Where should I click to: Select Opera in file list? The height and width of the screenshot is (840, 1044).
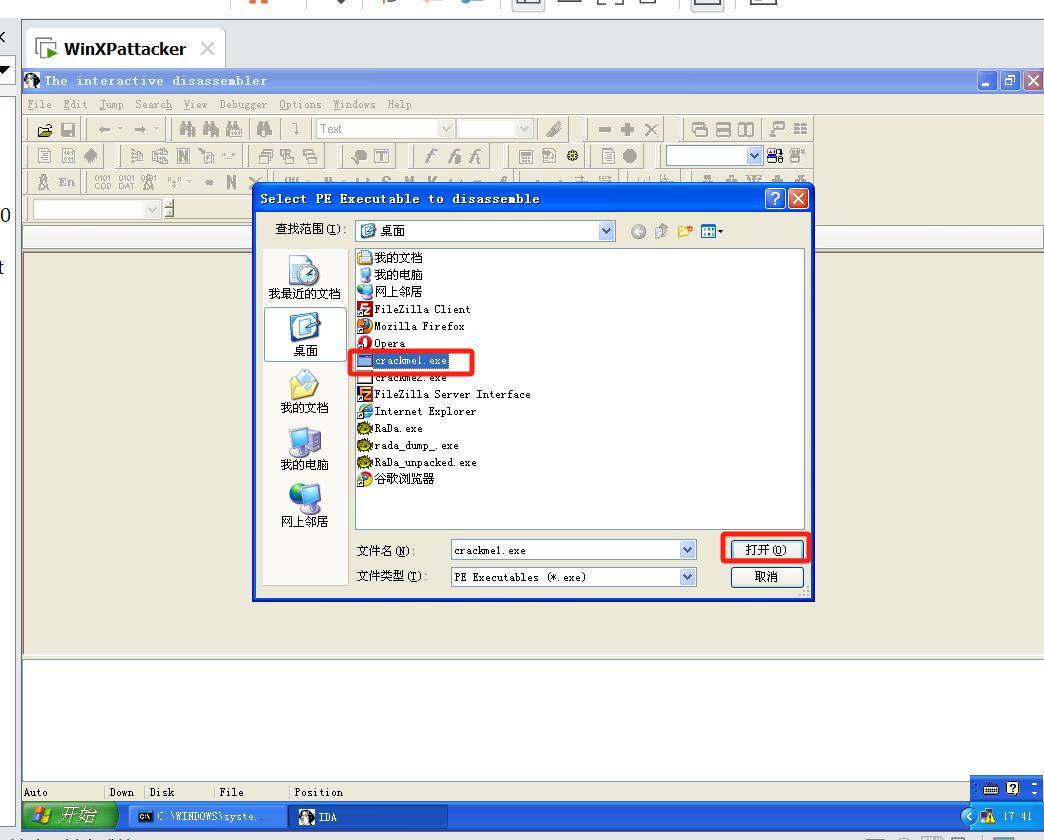click(x=382, y=343)
